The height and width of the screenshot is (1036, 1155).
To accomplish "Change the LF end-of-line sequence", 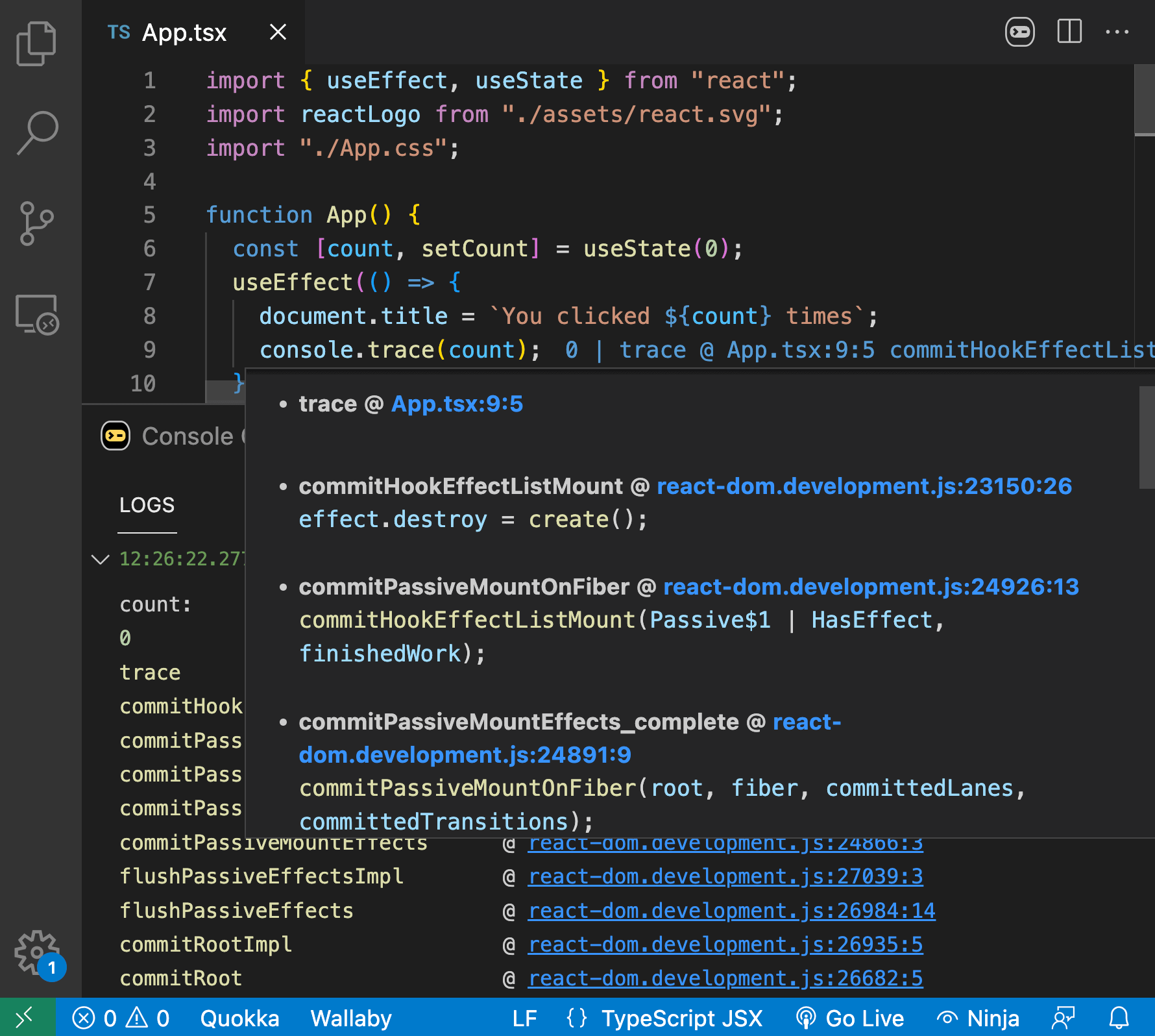I will (x=524, y=1018).
